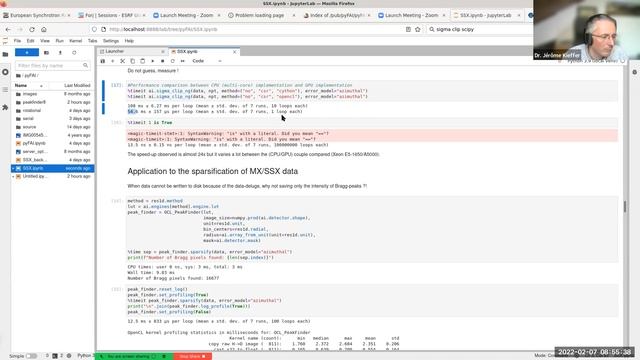The width and height of the screenshot is (640, 360).
Task: Toggle the Simple interface mode switch
Action: click(31, 356)
